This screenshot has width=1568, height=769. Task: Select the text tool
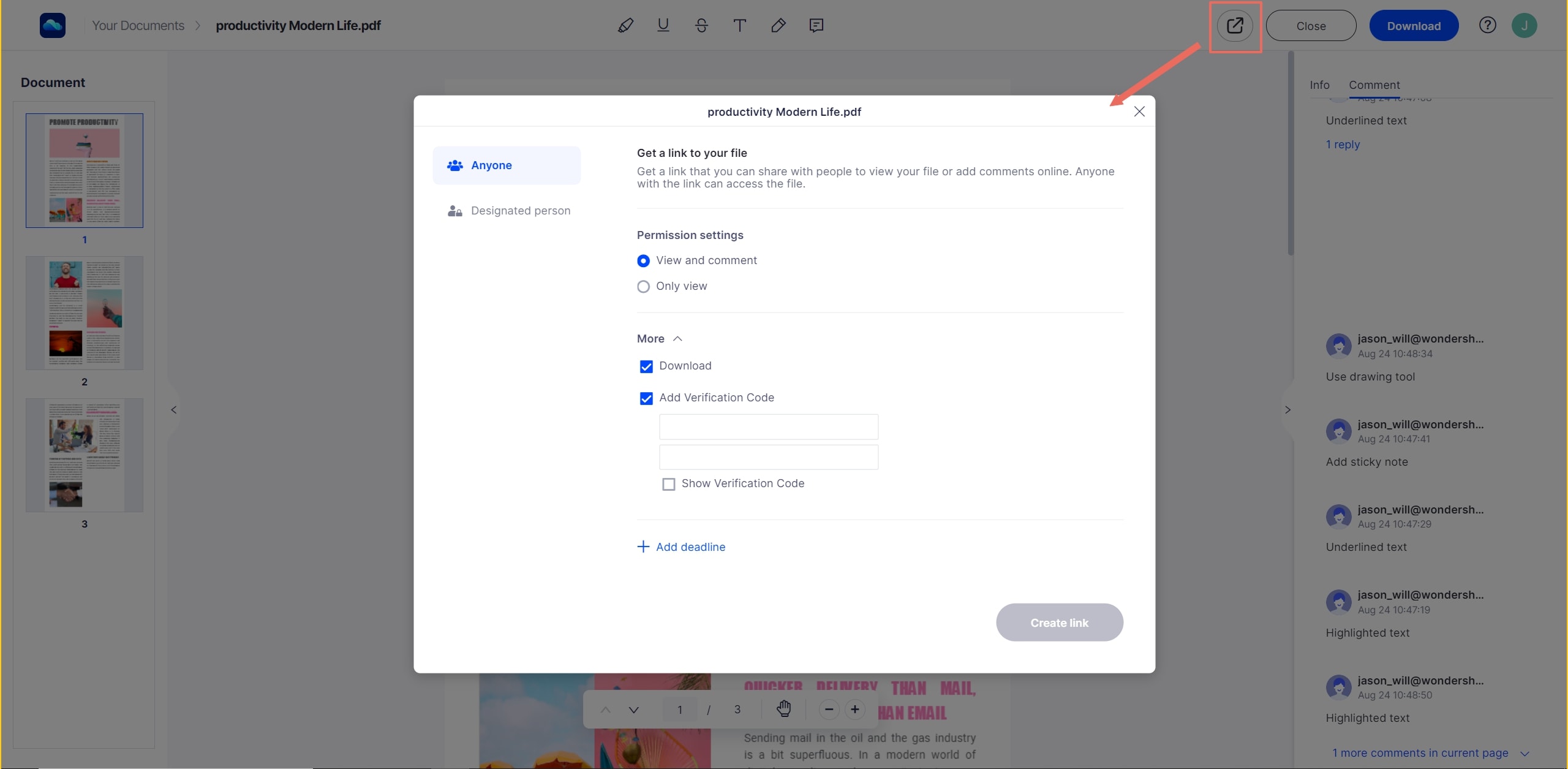coord(740,26)
